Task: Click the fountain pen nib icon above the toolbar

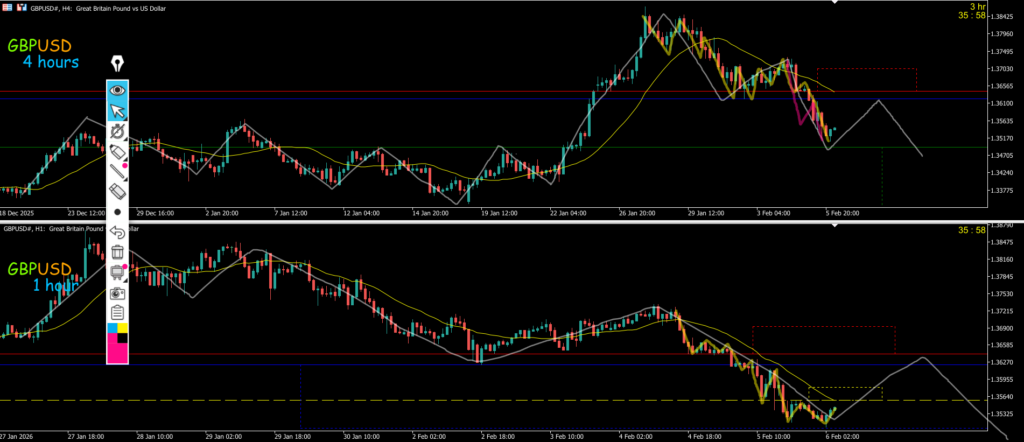Action: (x=118, y=65)
